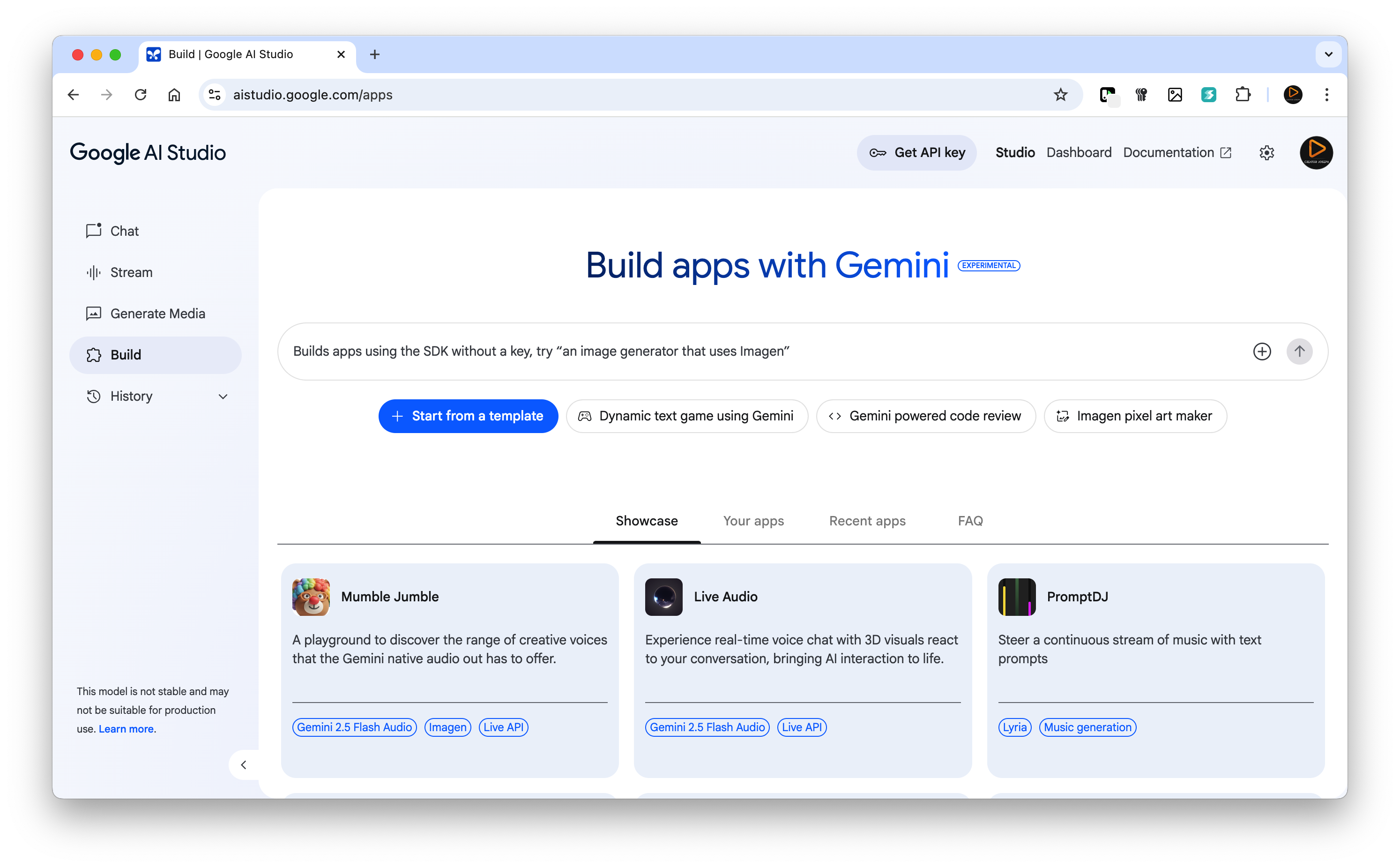Collapse the left sidebar with the chevron
This screenshot has height=868, width=1400.
point(244,765)
